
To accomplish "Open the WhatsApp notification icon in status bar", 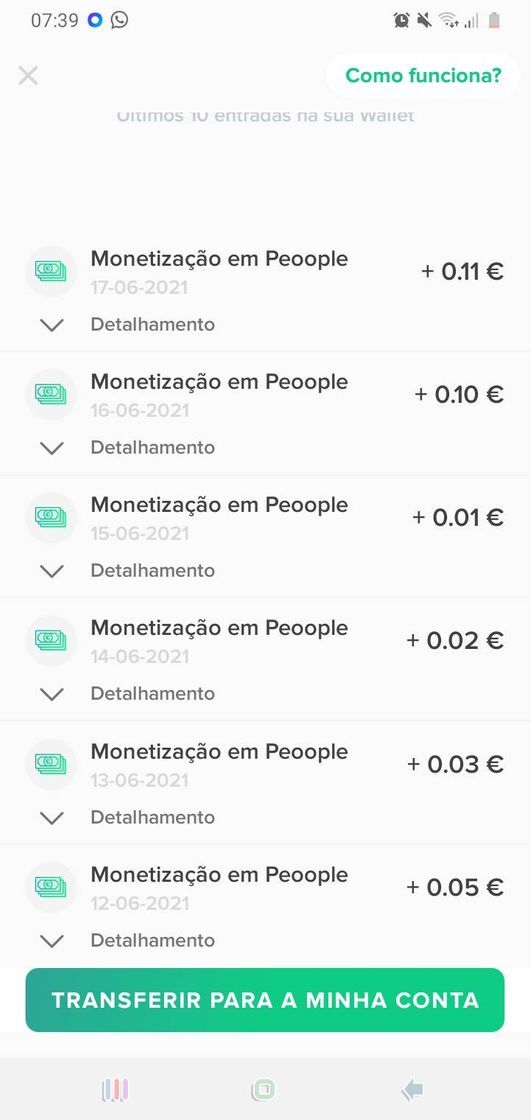I will (x=119, y=20).
